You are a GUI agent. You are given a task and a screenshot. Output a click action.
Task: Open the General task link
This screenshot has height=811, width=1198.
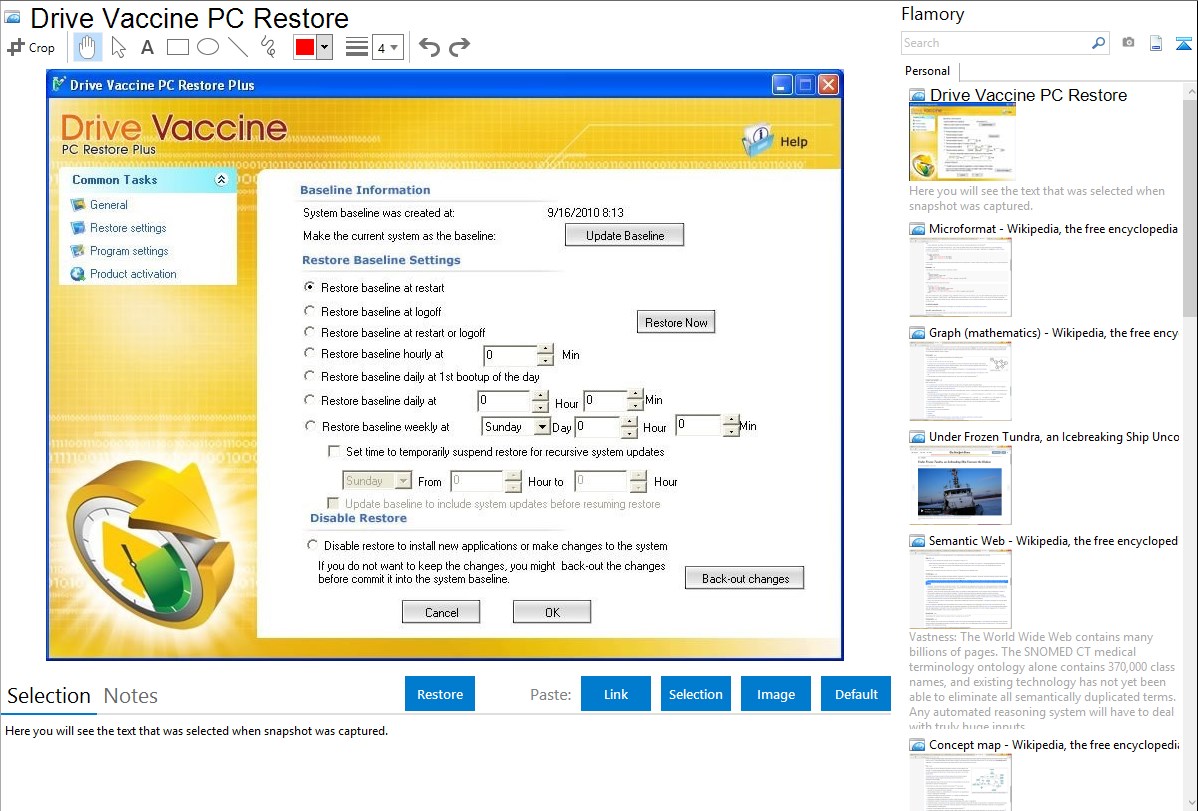108,205
